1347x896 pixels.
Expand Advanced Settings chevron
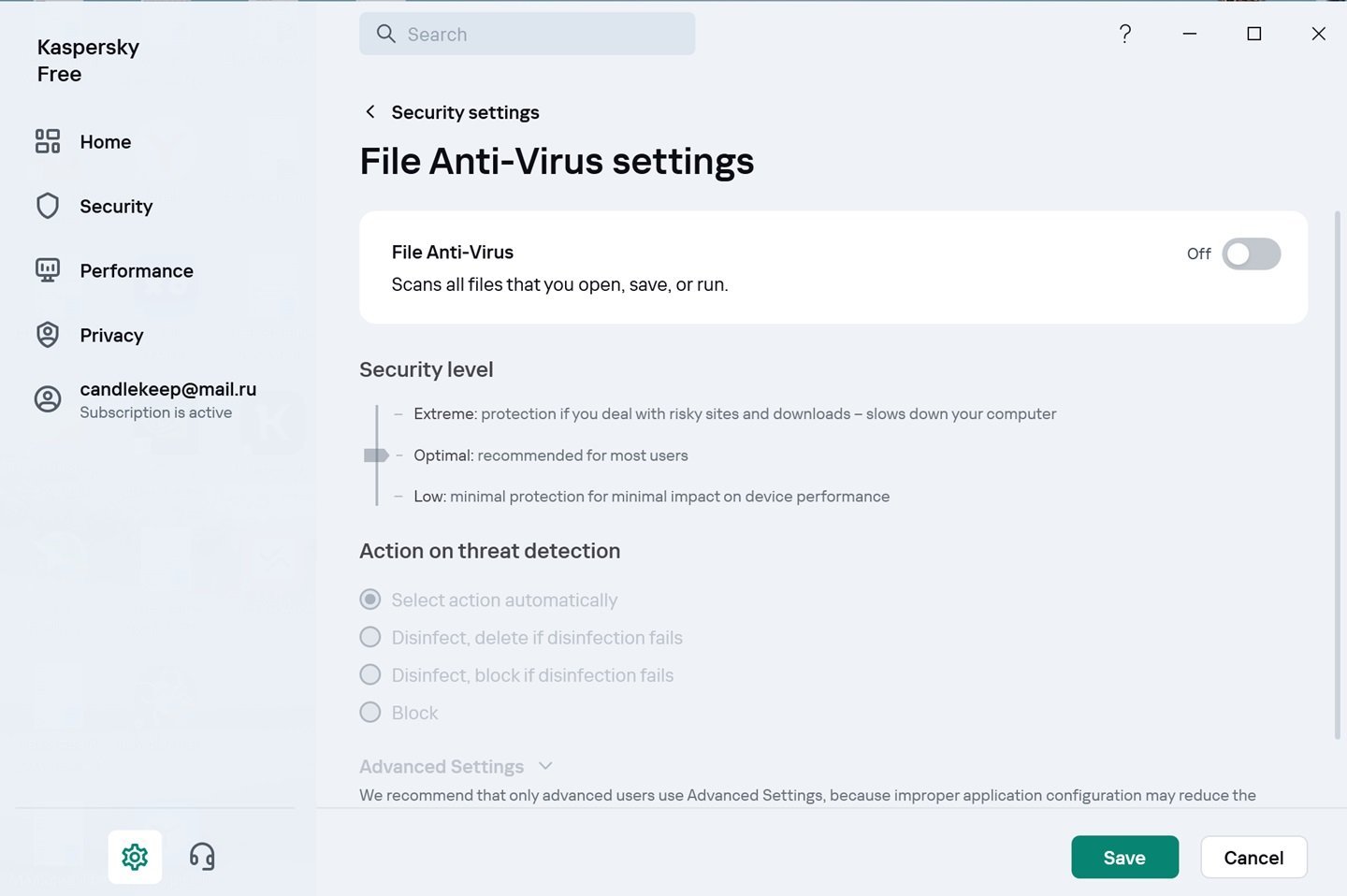(x=545, y=766)
